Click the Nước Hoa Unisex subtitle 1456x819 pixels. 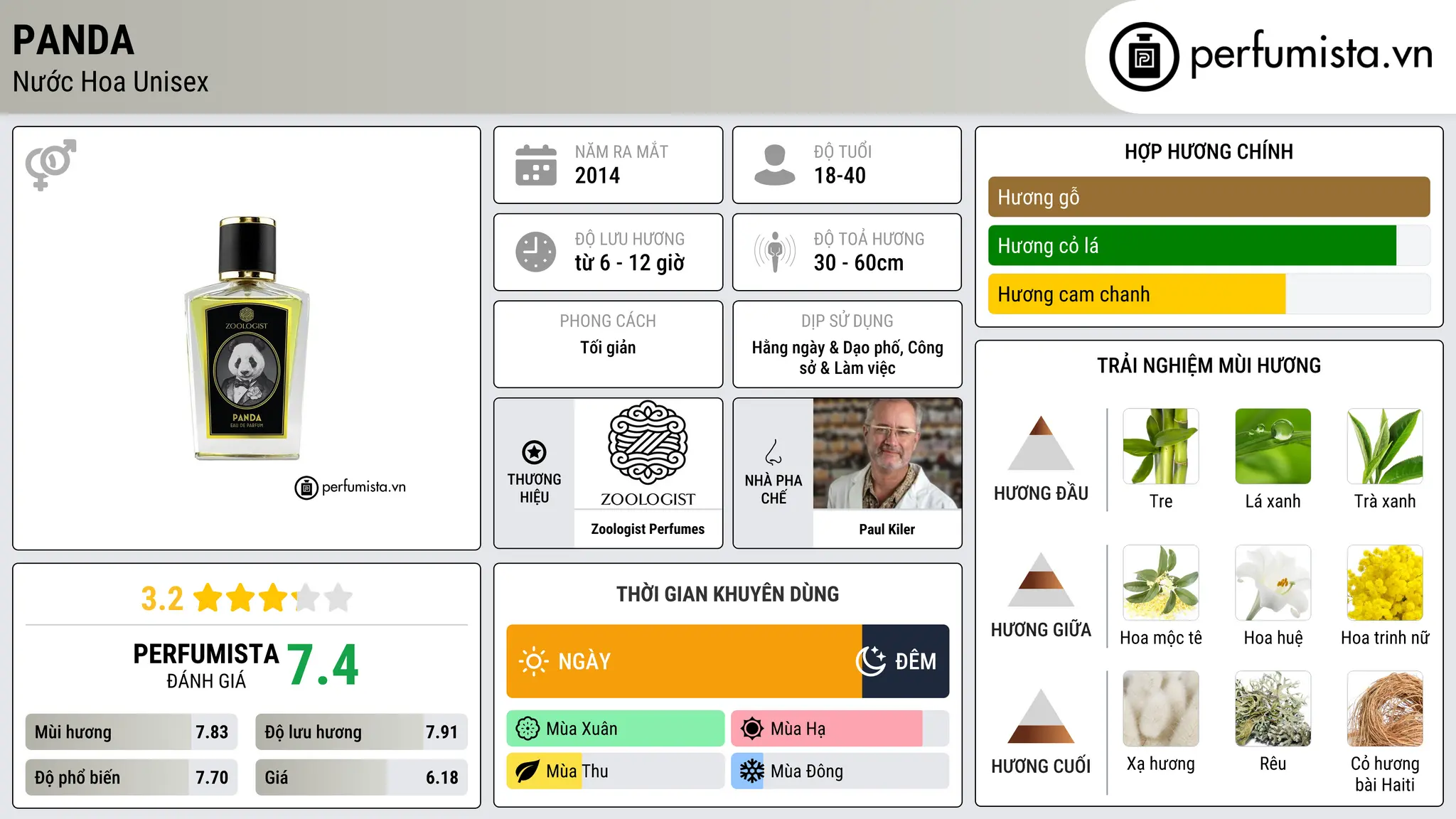111,82
